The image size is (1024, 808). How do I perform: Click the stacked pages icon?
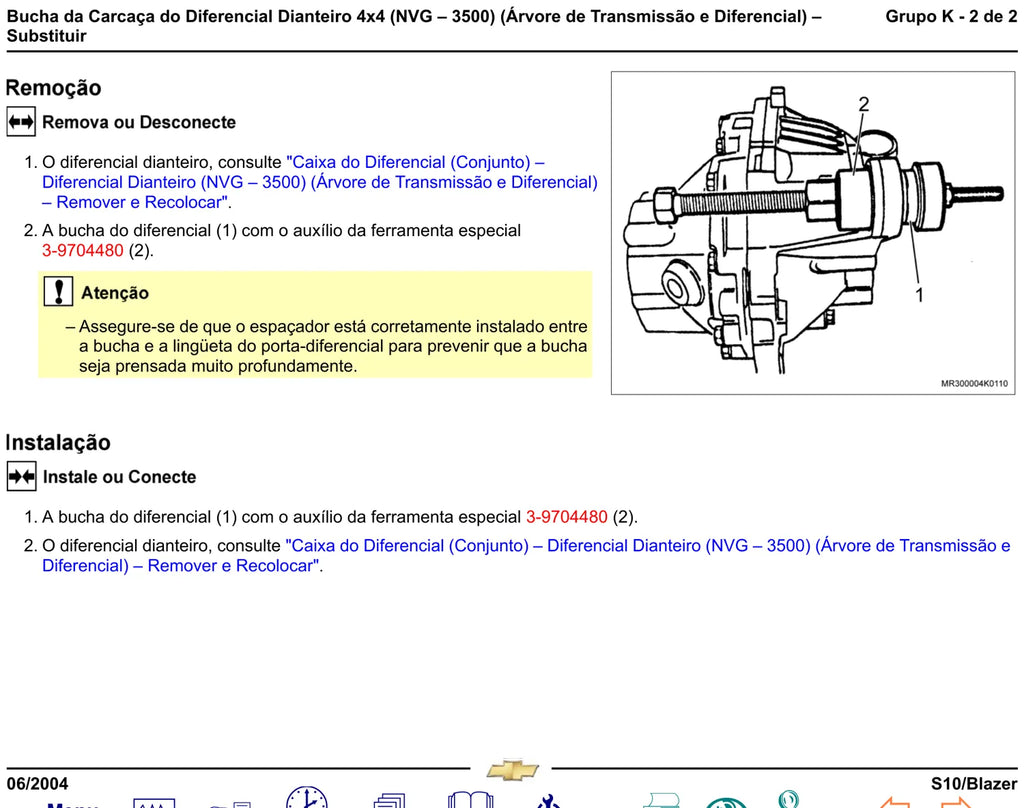[x=390, y=801]
